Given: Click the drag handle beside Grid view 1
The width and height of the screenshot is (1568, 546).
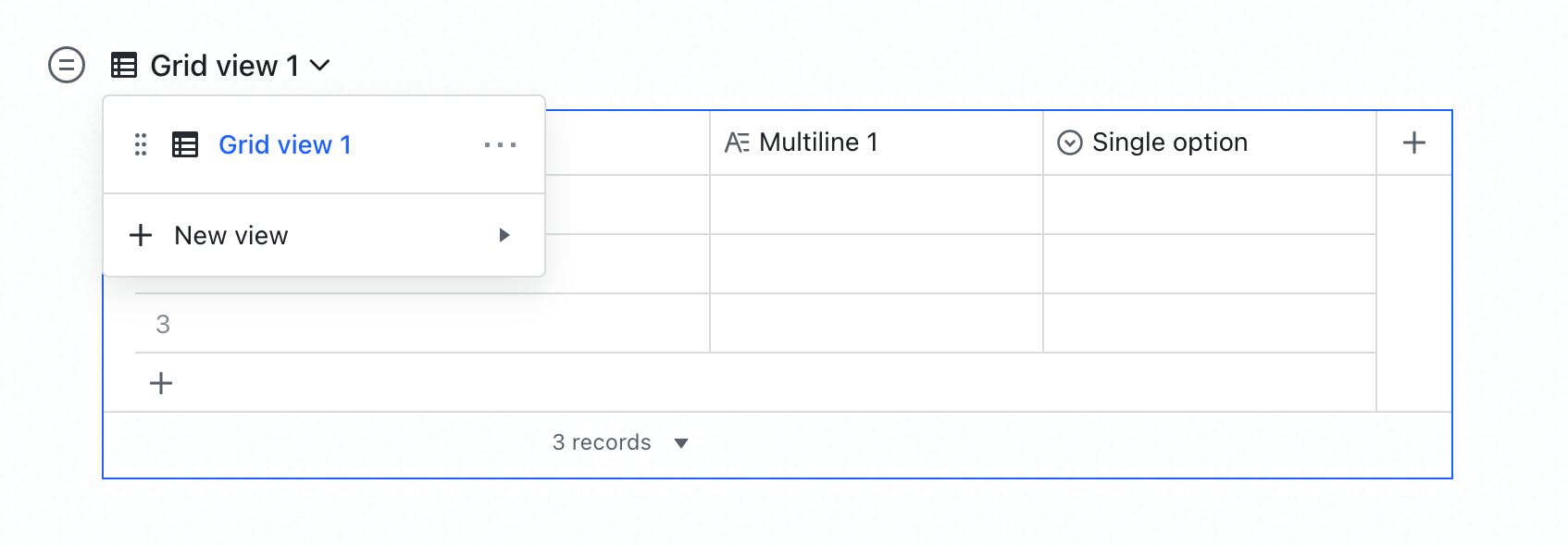Looking at the screenshot, I should 141,144.
